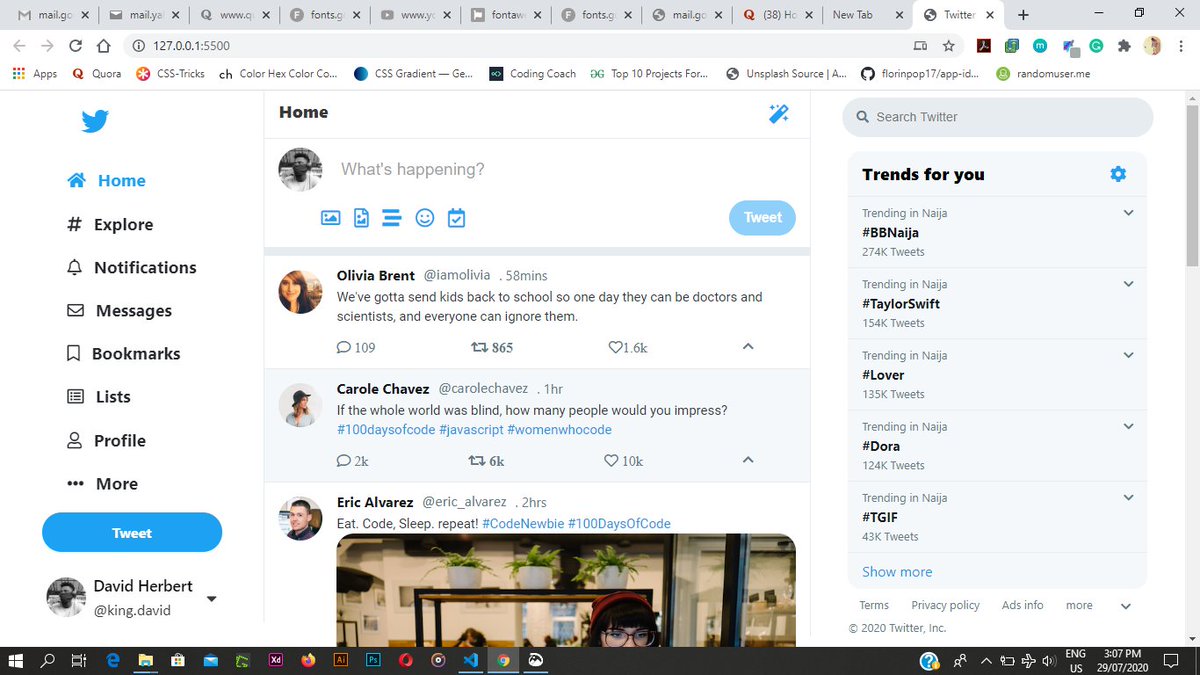Image resolution: width=1200 pixels, height=675 pixels.
Task: Go to Chrome home page icon
Action: 103,46
